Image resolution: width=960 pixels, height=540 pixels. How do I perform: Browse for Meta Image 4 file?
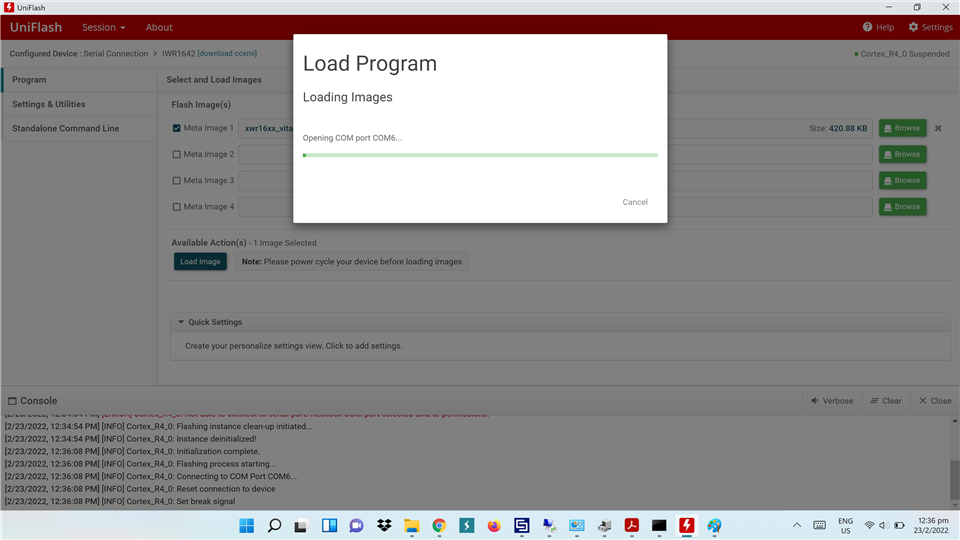pos(902,207)
